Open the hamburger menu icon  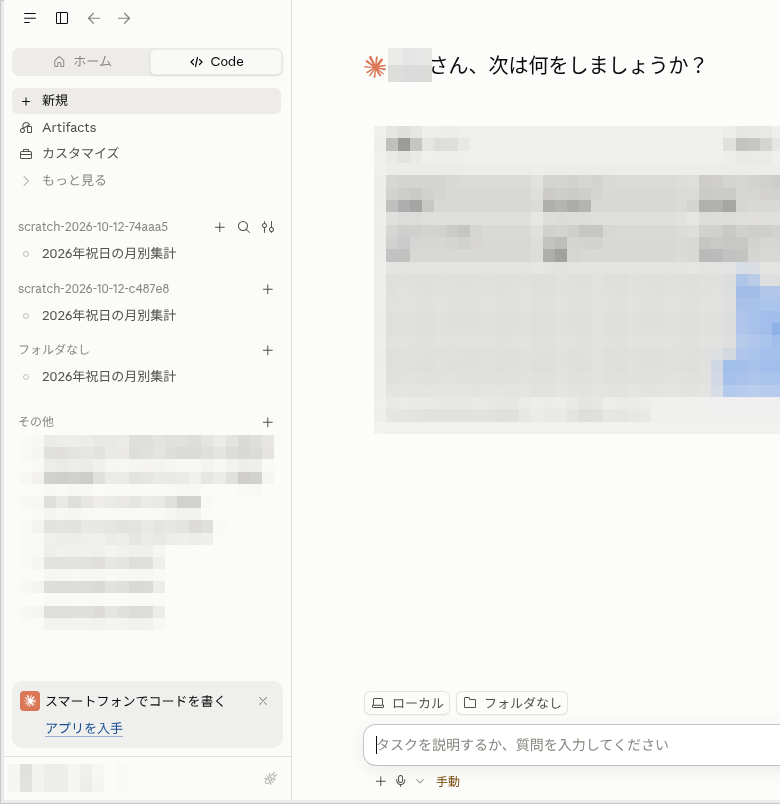click(x=30, y=18)
